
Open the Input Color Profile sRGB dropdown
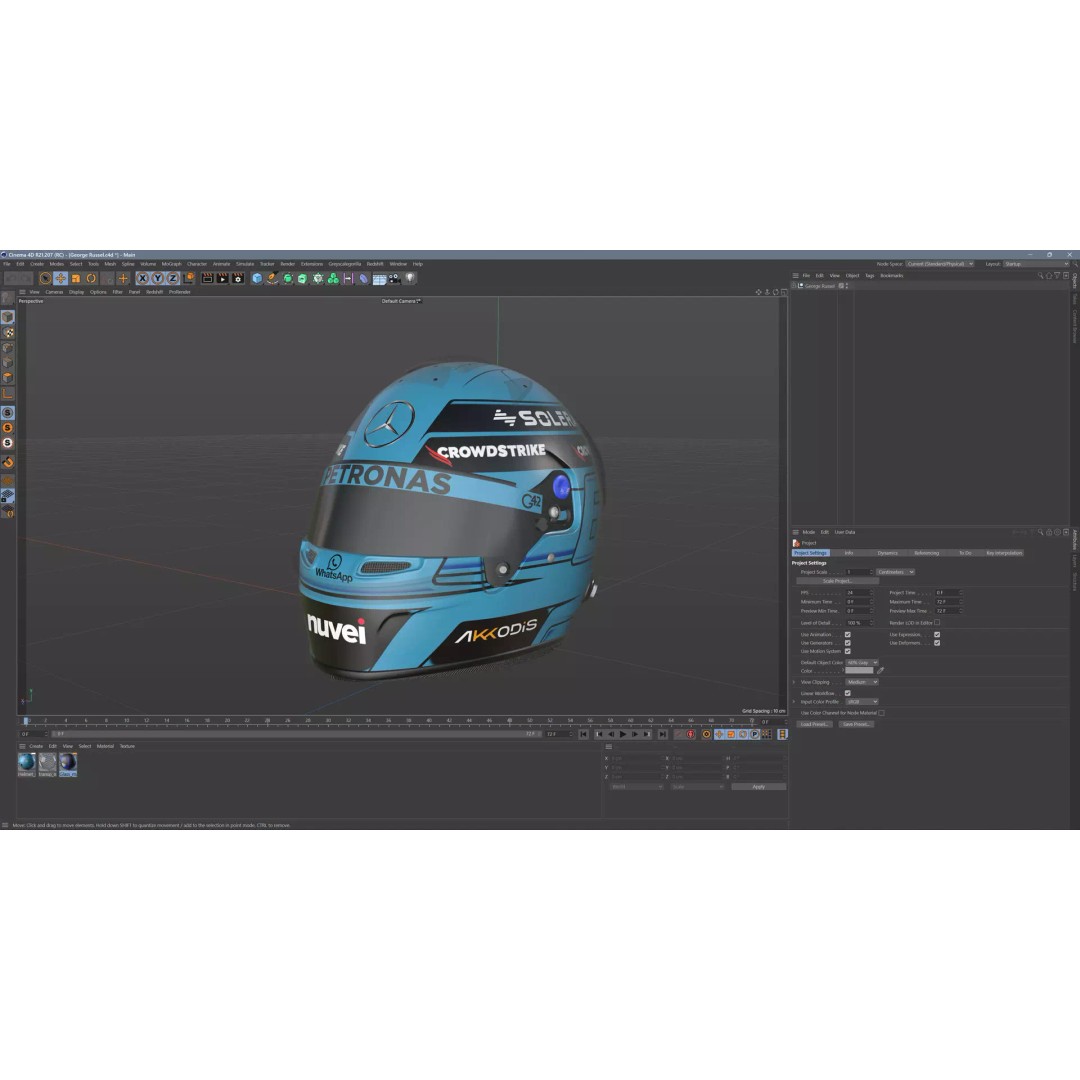[862, 701]
